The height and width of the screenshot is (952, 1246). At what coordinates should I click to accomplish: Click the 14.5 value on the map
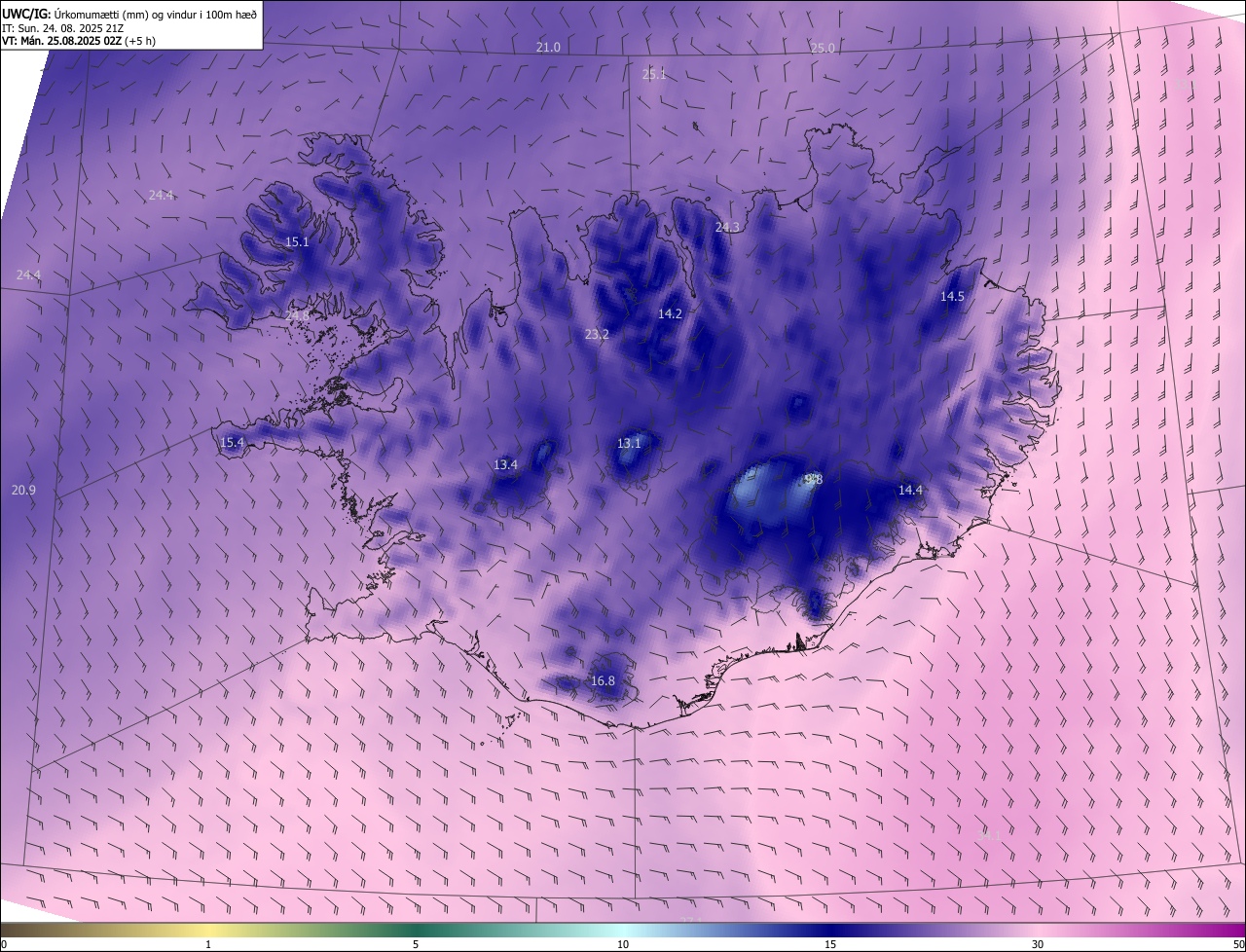[x=952, y=297]
